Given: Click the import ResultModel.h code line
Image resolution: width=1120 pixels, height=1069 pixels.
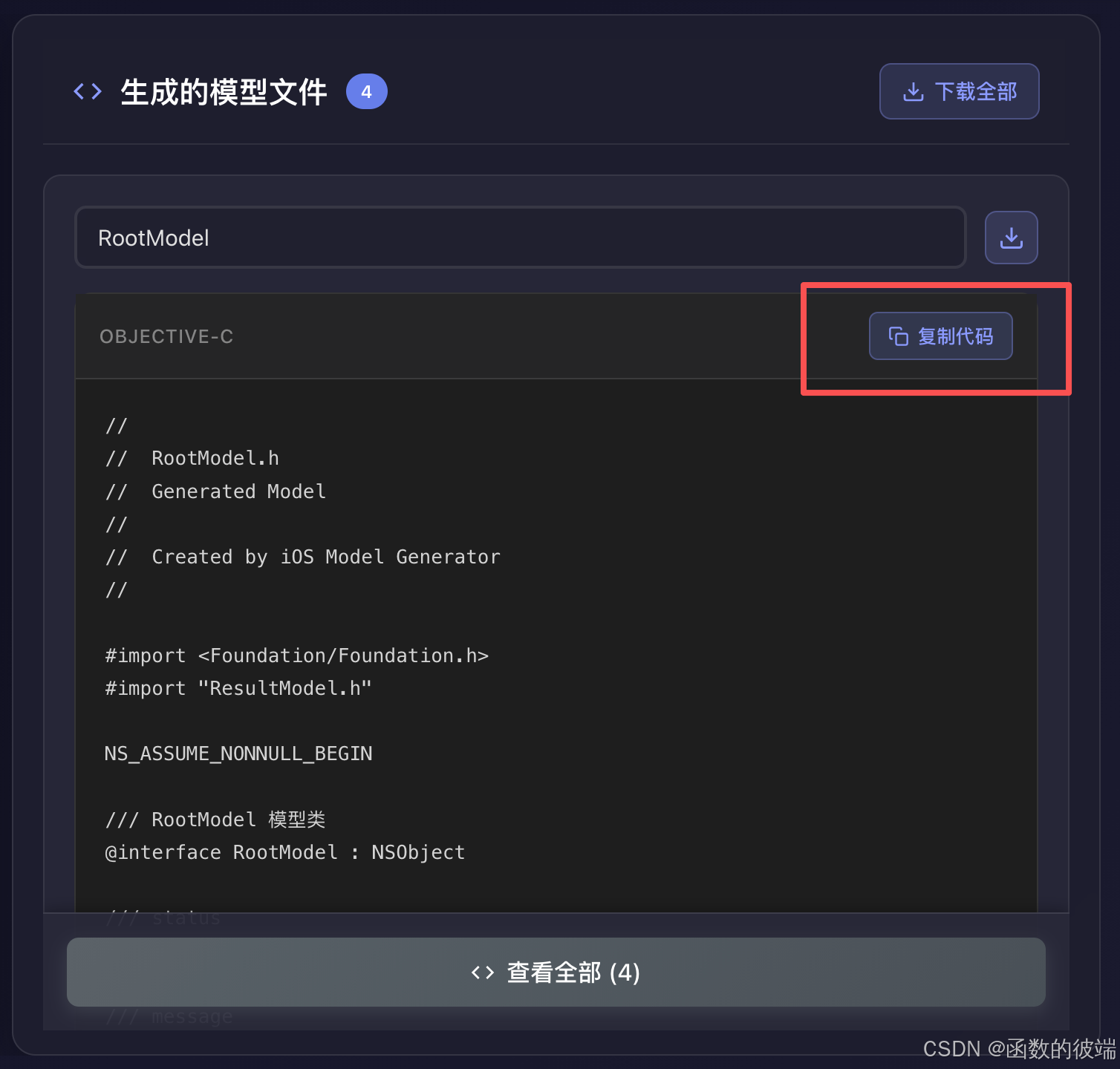Looking at the screenshot, I should [x=238, y=687].
